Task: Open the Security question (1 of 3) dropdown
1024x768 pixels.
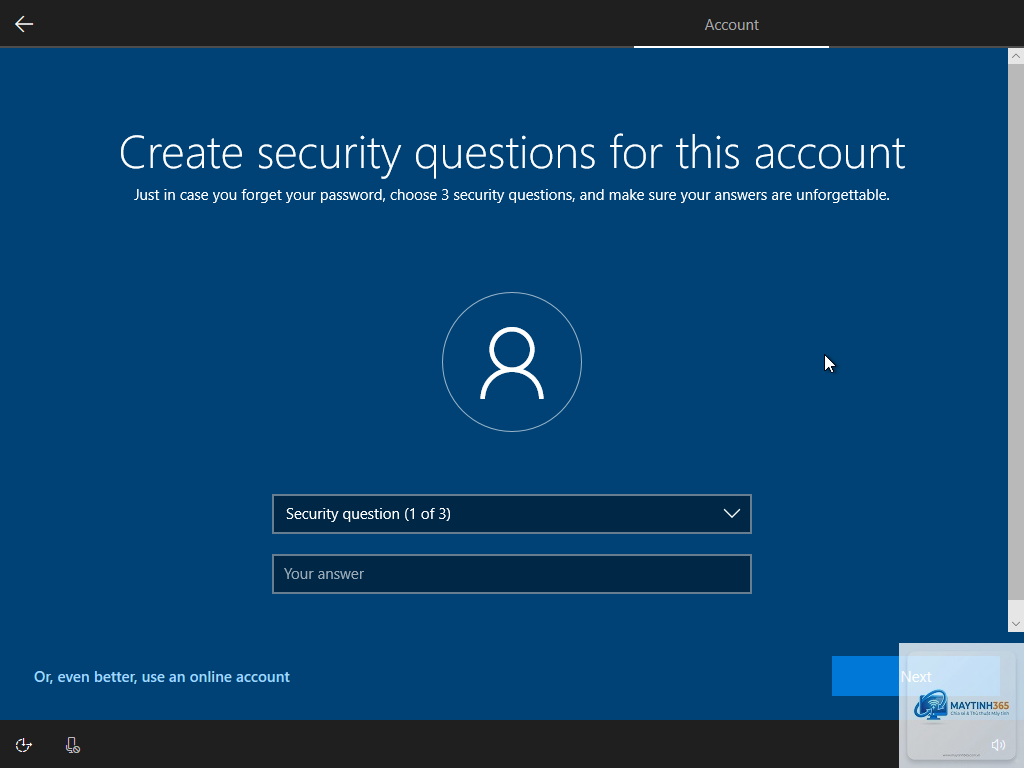Action: [512, 514]
